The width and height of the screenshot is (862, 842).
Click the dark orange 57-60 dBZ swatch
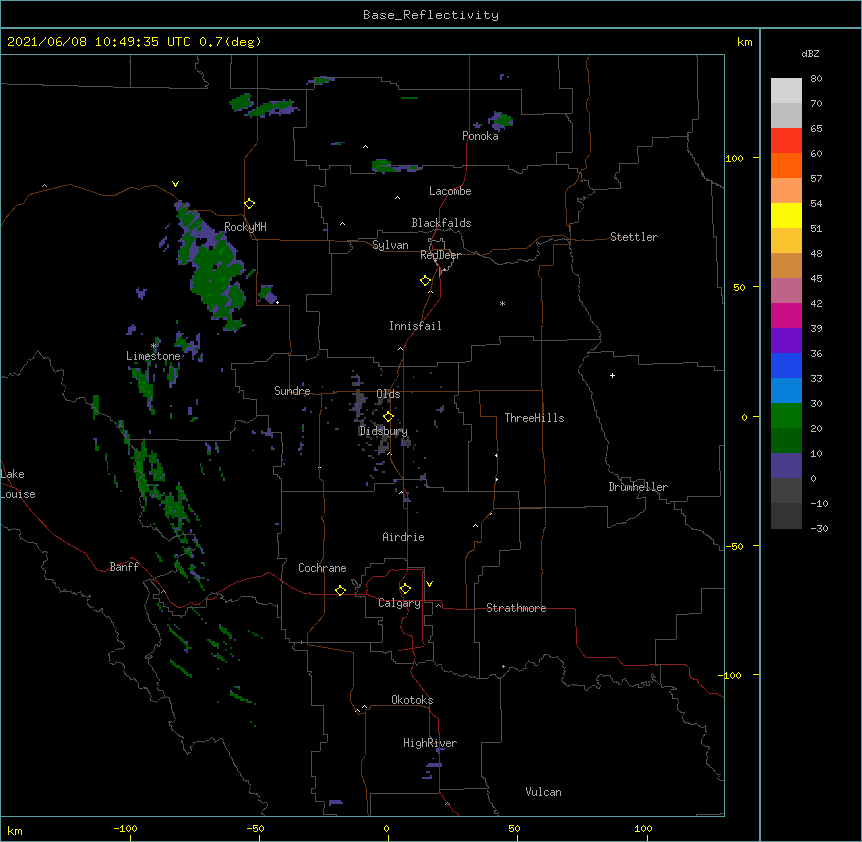[786, 165]
